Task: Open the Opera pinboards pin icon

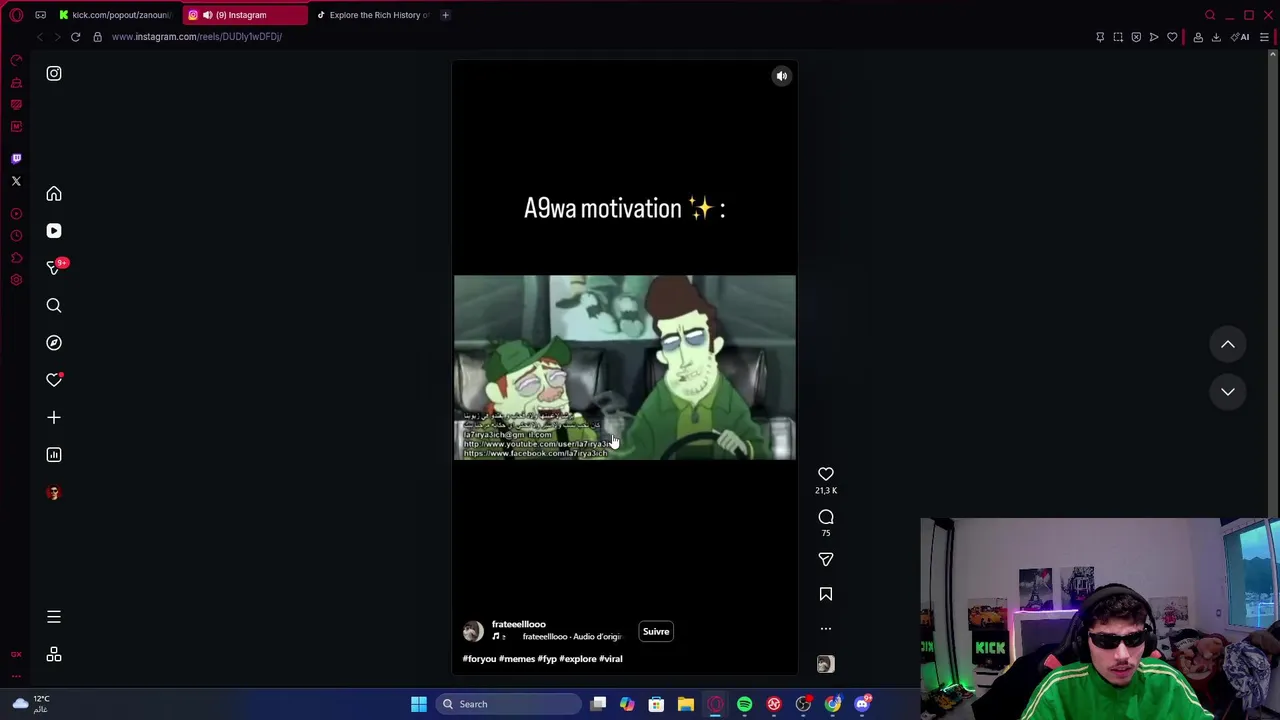Action: pos(1100,37)
